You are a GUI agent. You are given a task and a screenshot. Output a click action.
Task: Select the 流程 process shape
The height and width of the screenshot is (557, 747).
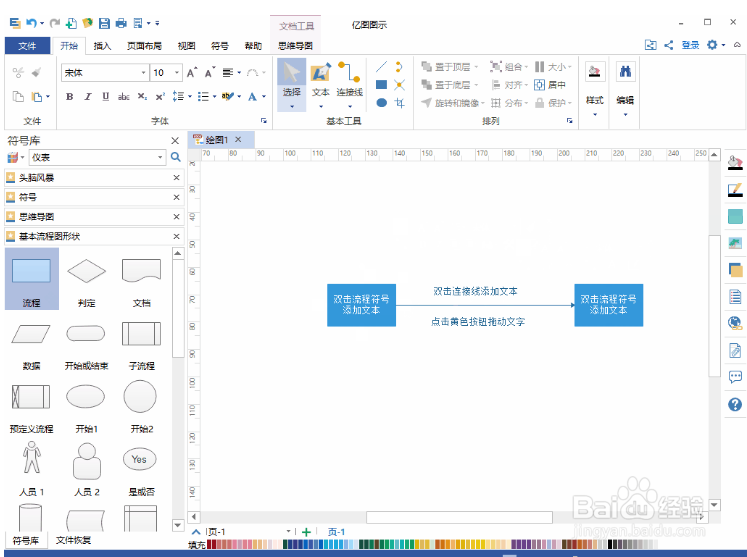(x=31, y=279)
